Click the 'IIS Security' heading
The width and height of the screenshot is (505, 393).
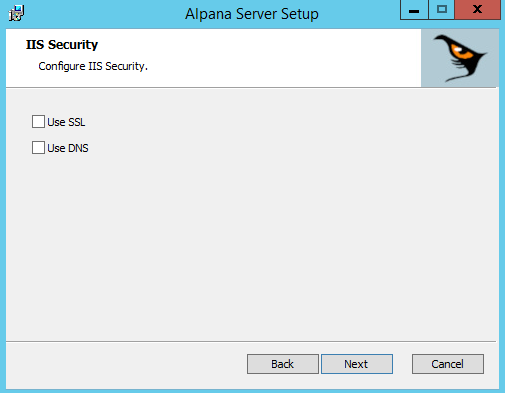click(x=62, y=45)
